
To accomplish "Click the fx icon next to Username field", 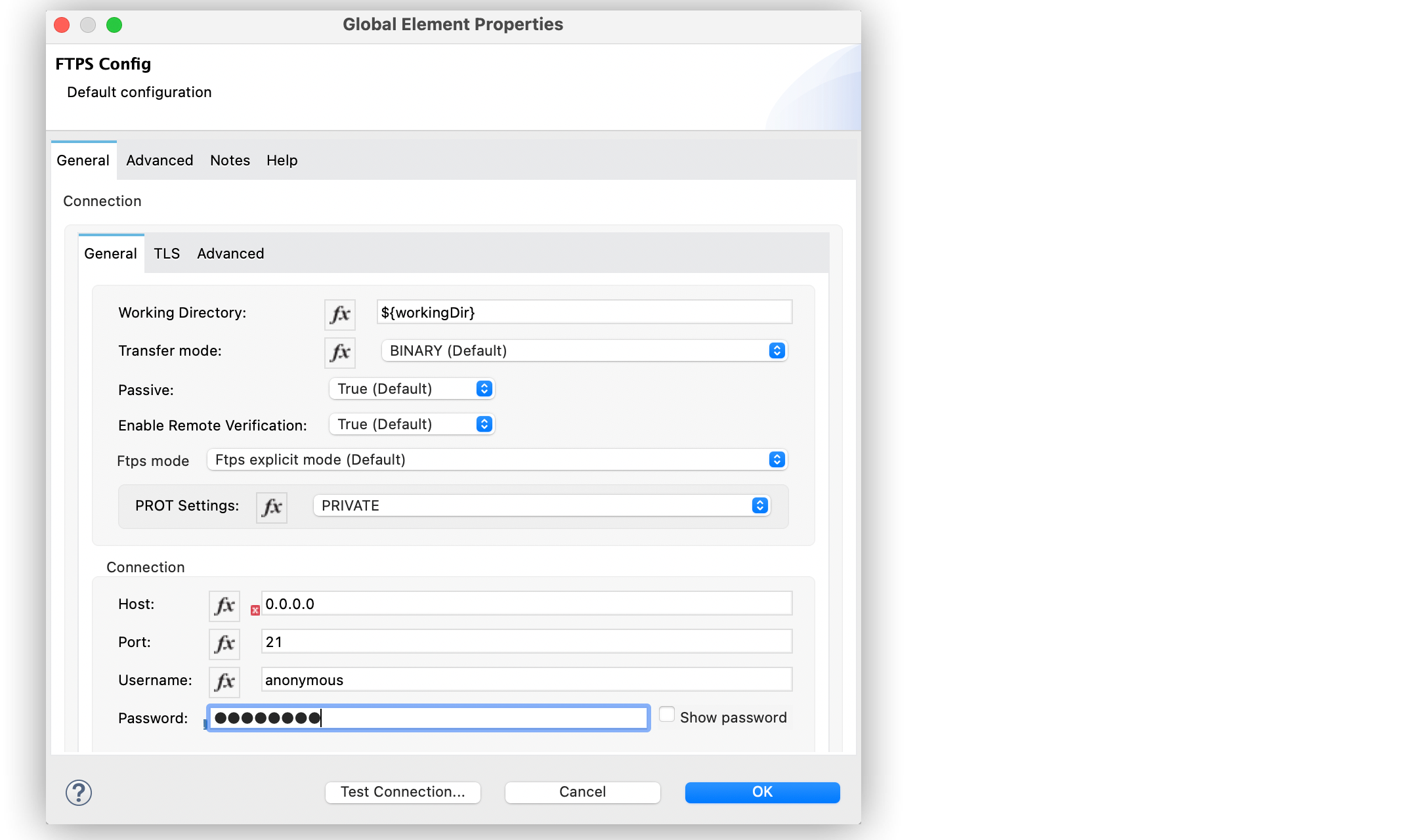I will (x=226, y=680).
